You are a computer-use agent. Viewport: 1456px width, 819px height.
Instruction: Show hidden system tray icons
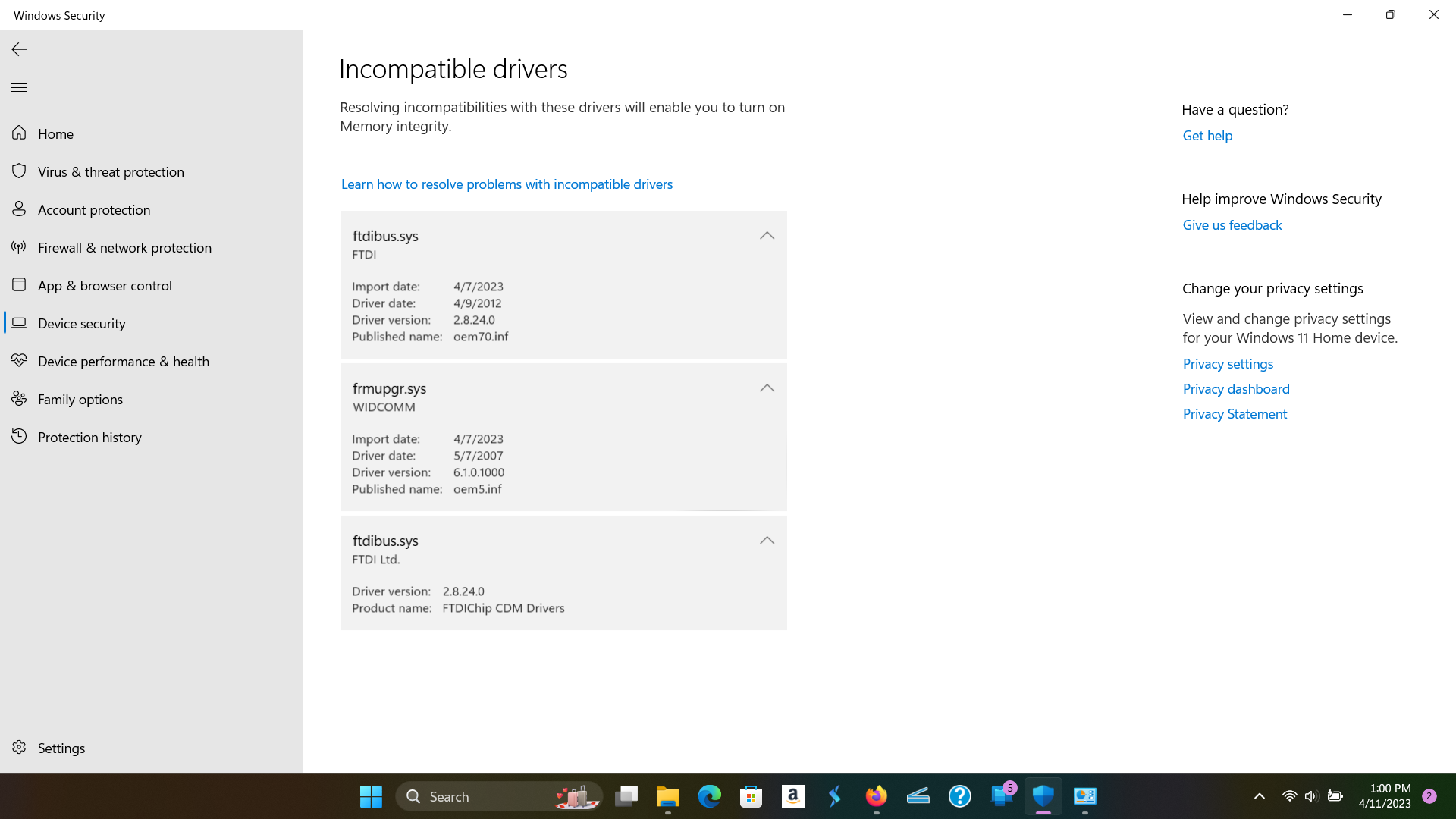point(1259,796)
